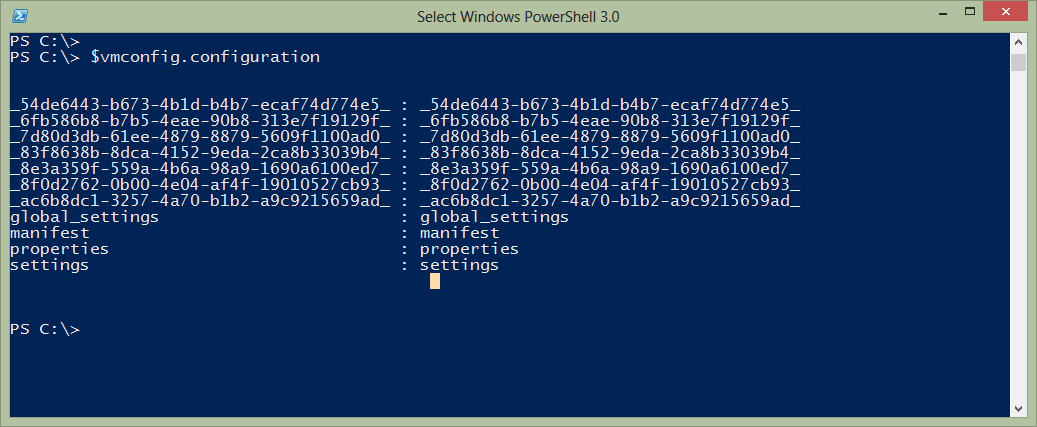This screenshot has height=427, width=1037.
Task: Click the last PS C:\> prompt line
Action: tap(45, 329)
